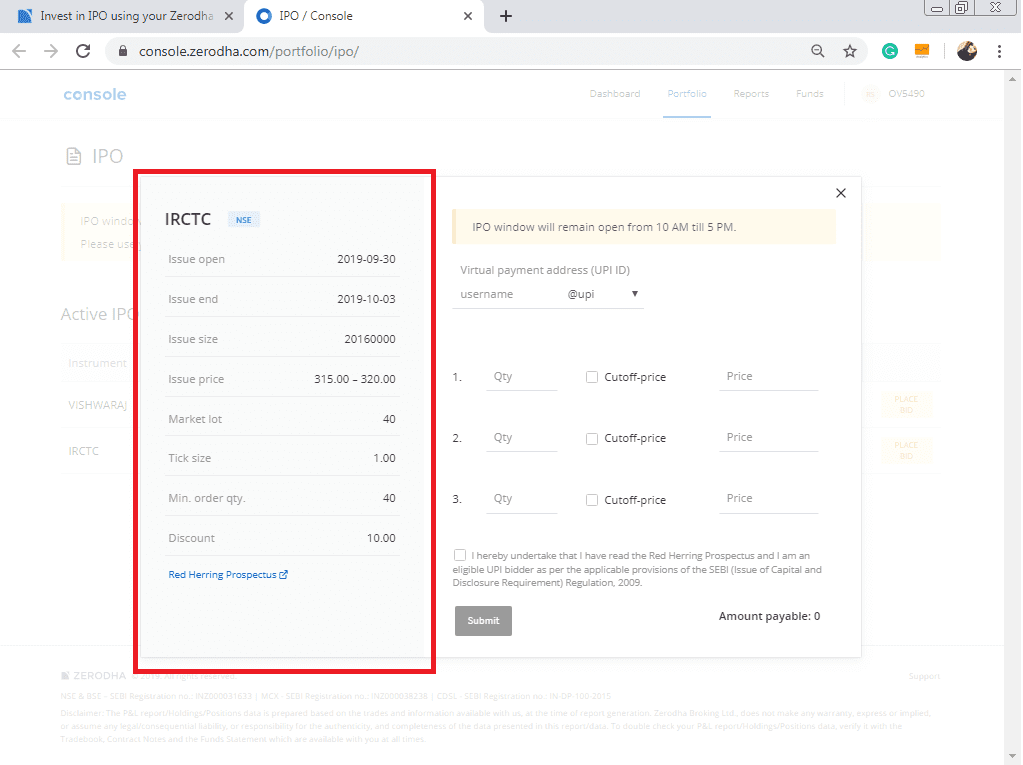Click the UPI username field
The image size is (1023, 765).
click(x=507, y=294)
